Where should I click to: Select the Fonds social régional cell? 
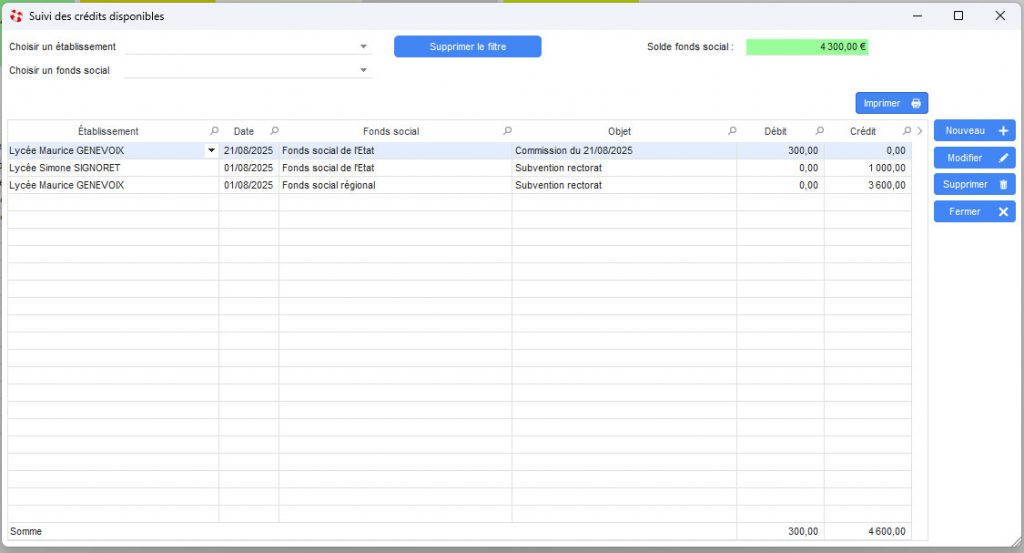click(x=329, y=185)
